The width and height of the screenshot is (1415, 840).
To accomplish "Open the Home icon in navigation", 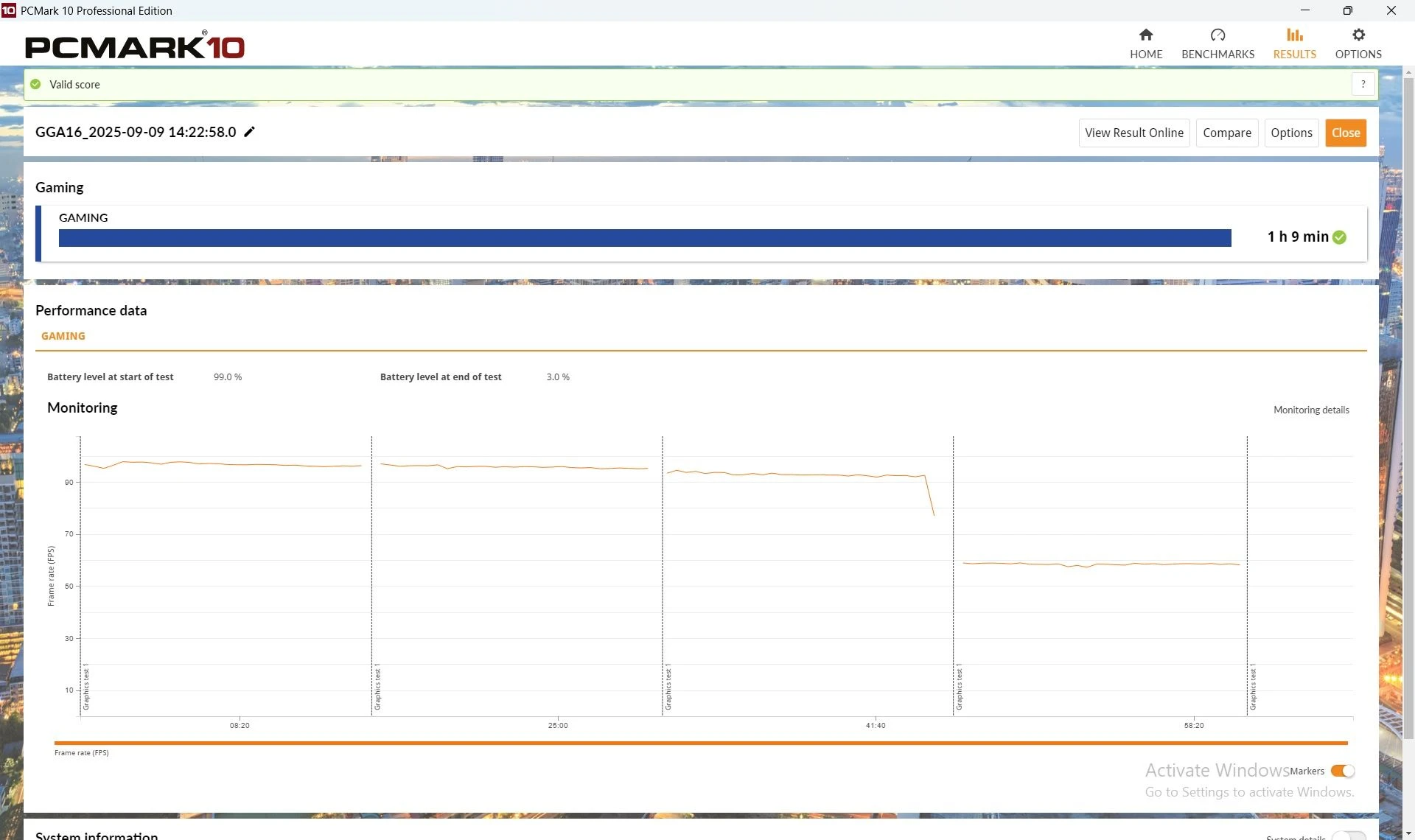I will [1145, 35].
